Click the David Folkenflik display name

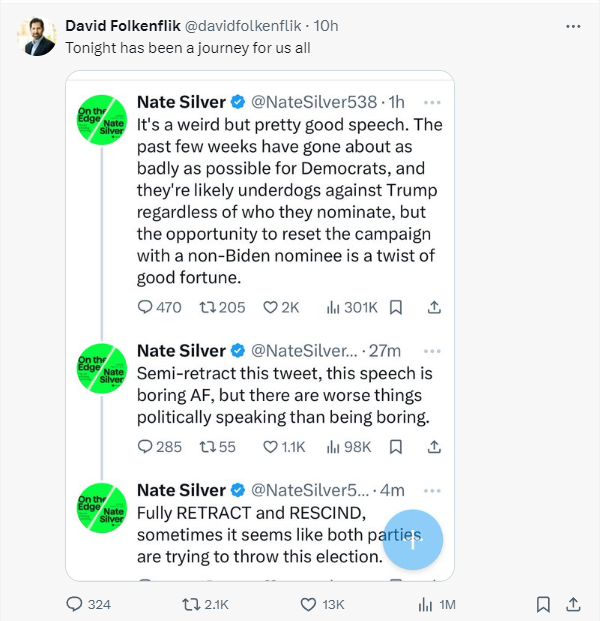122,25
